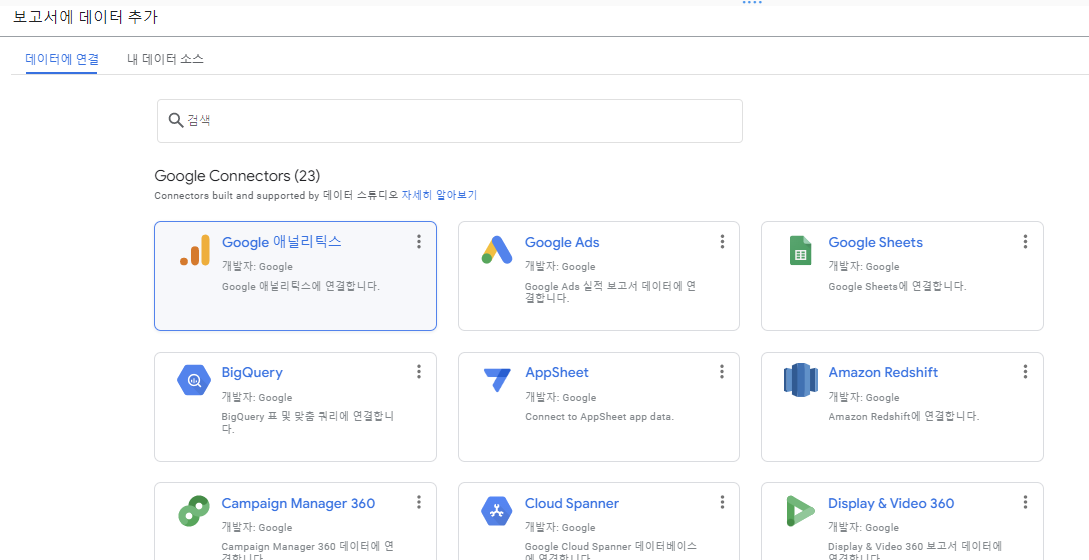Click 개발자: Google under BigQuery
This screenshot has width=1089, height=560.
257,397
